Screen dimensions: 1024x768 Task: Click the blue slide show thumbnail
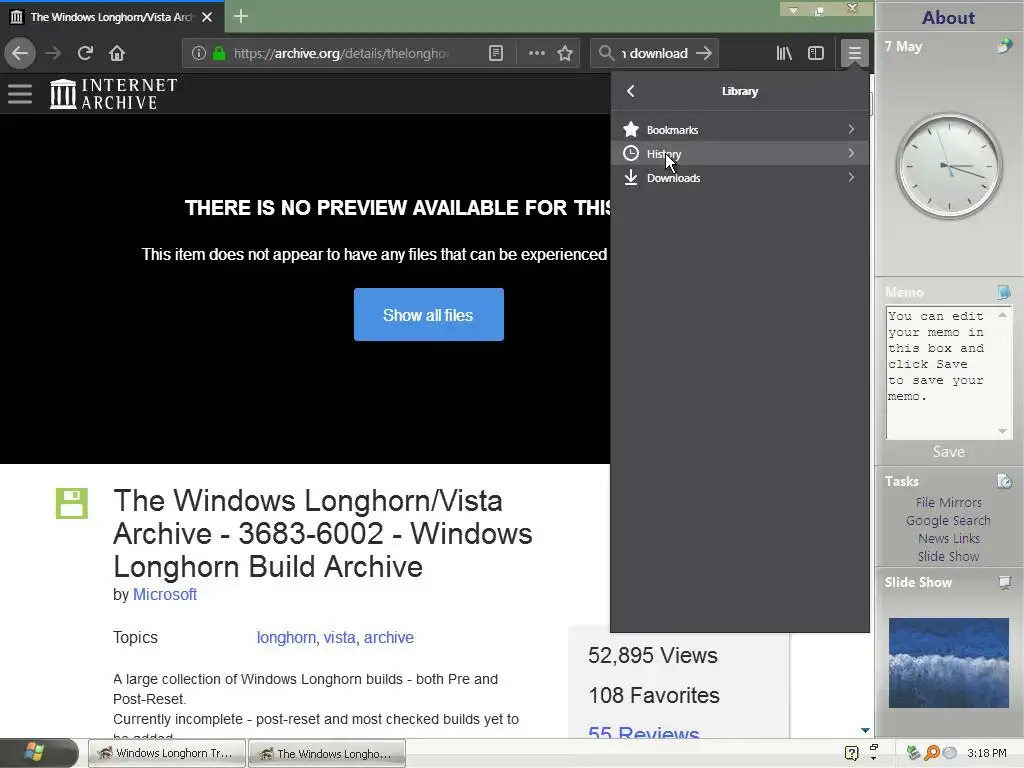(948, 663)
